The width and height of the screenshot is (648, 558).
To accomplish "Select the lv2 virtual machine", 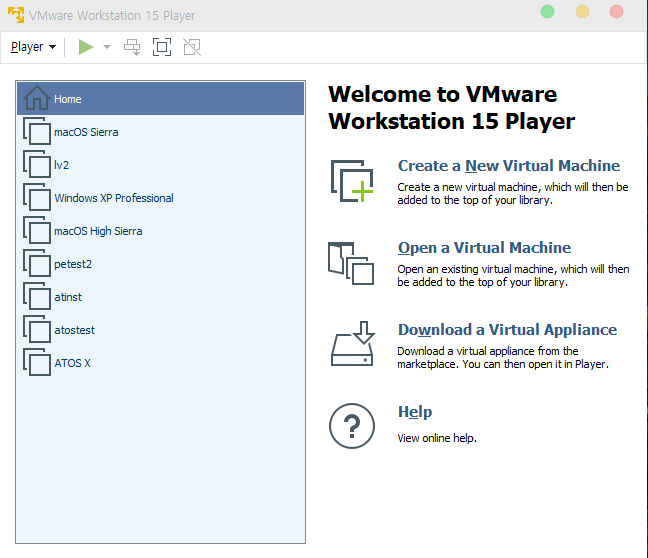I will coord(160,165).
